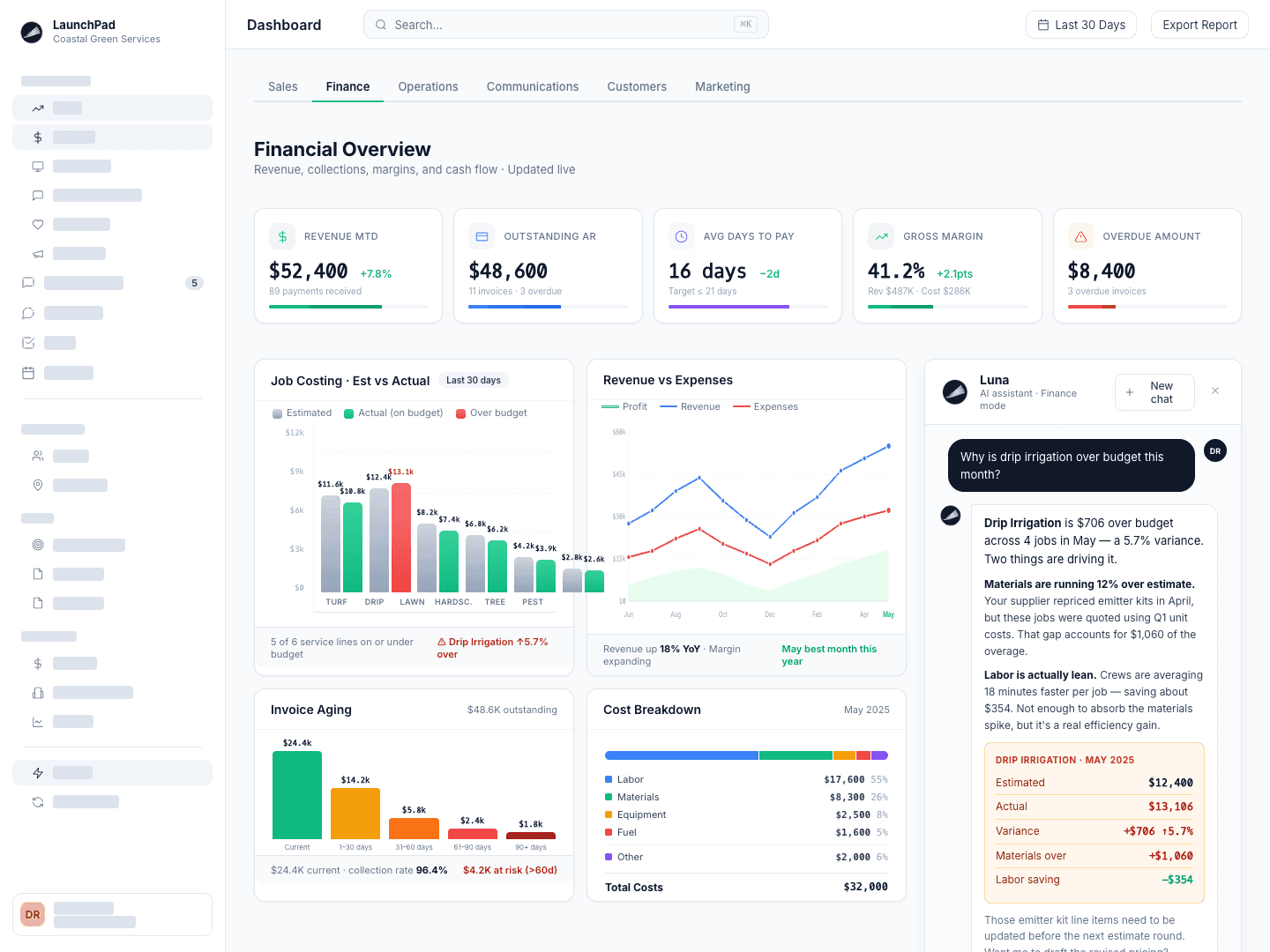Toggle the Expenses line in the legend
This screenshot has width=1270, height=952.
tap(766, 406)
